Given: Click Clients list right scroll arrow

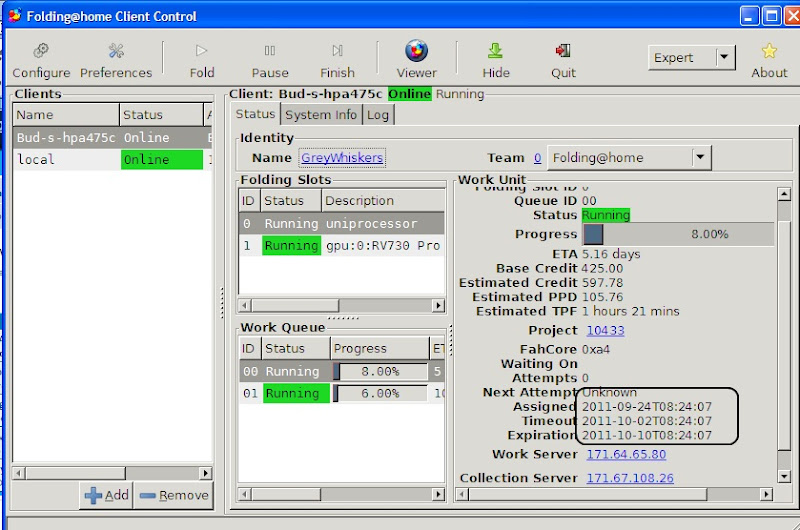Looking at the screenshot, I should coord(206,473).
